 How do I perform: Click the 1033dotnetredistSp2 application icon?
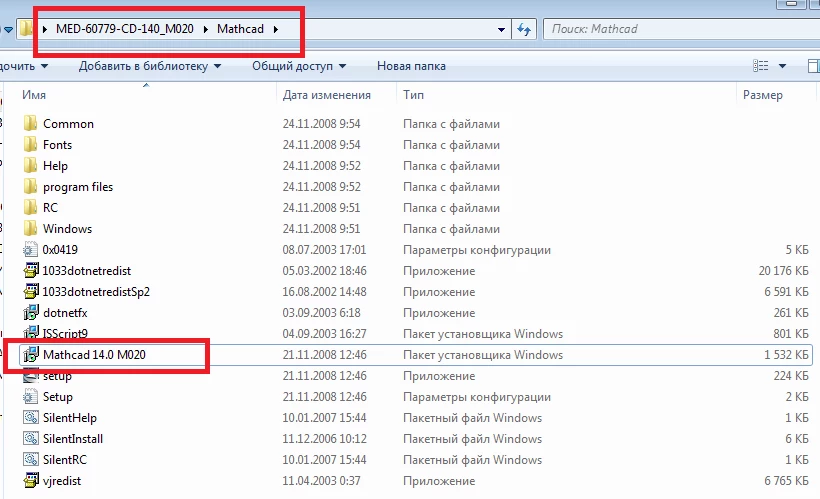(x=31, y=291)
